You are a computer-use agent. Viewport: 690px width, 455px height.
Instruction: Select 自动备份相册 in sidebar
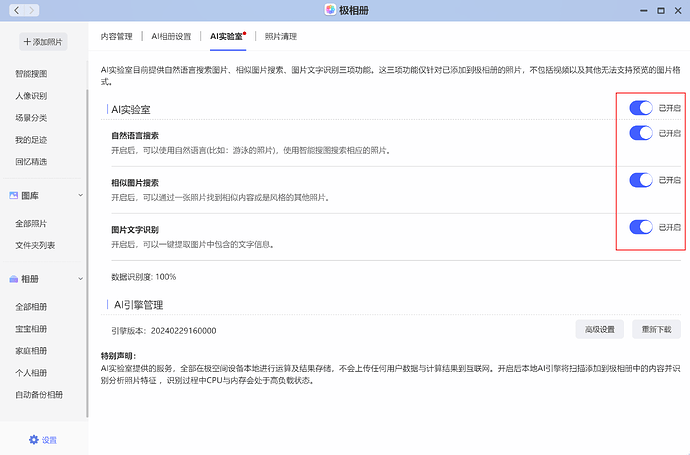(39, 395)
